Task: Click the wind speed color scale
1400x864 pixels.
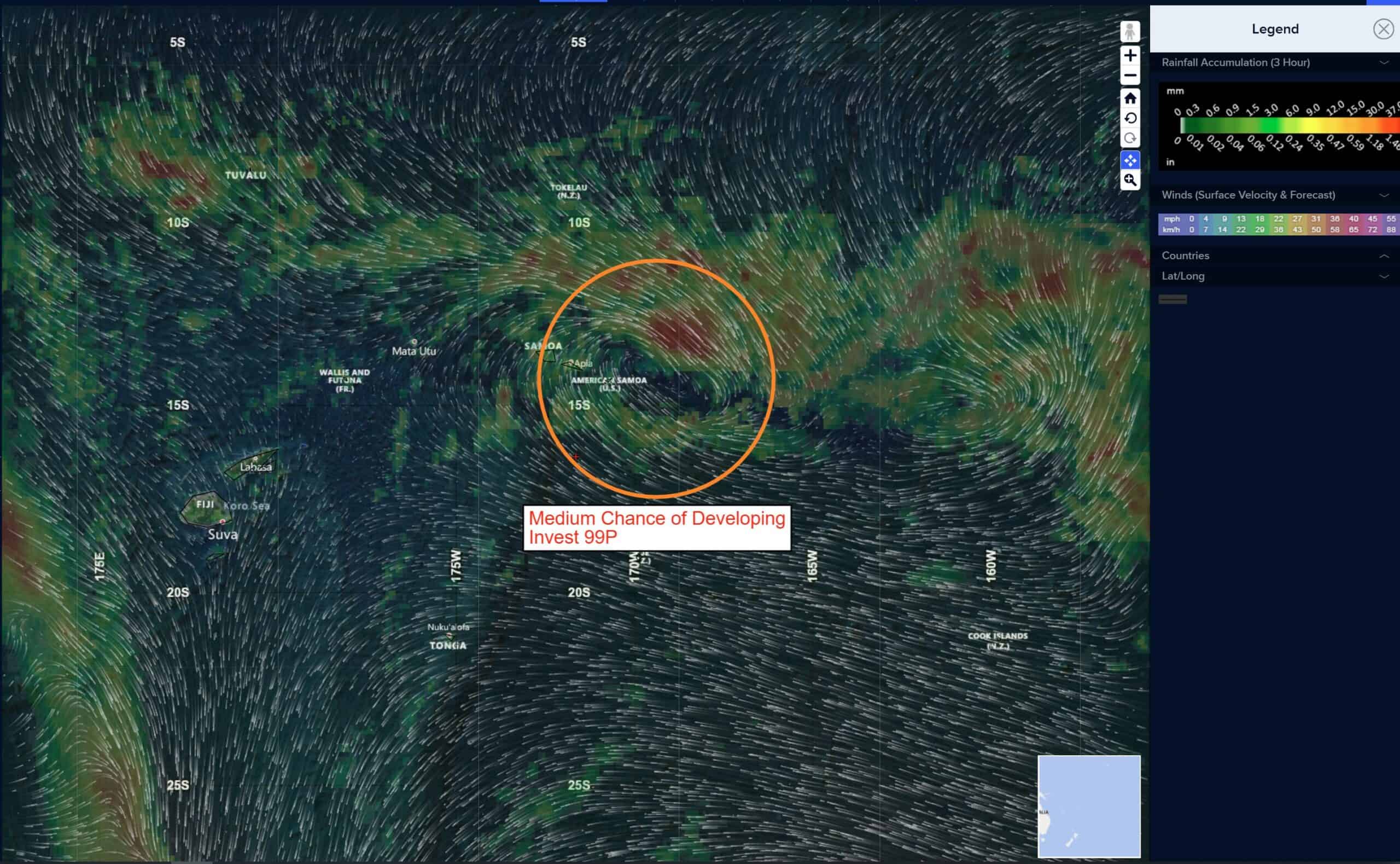Action: 1279,224
